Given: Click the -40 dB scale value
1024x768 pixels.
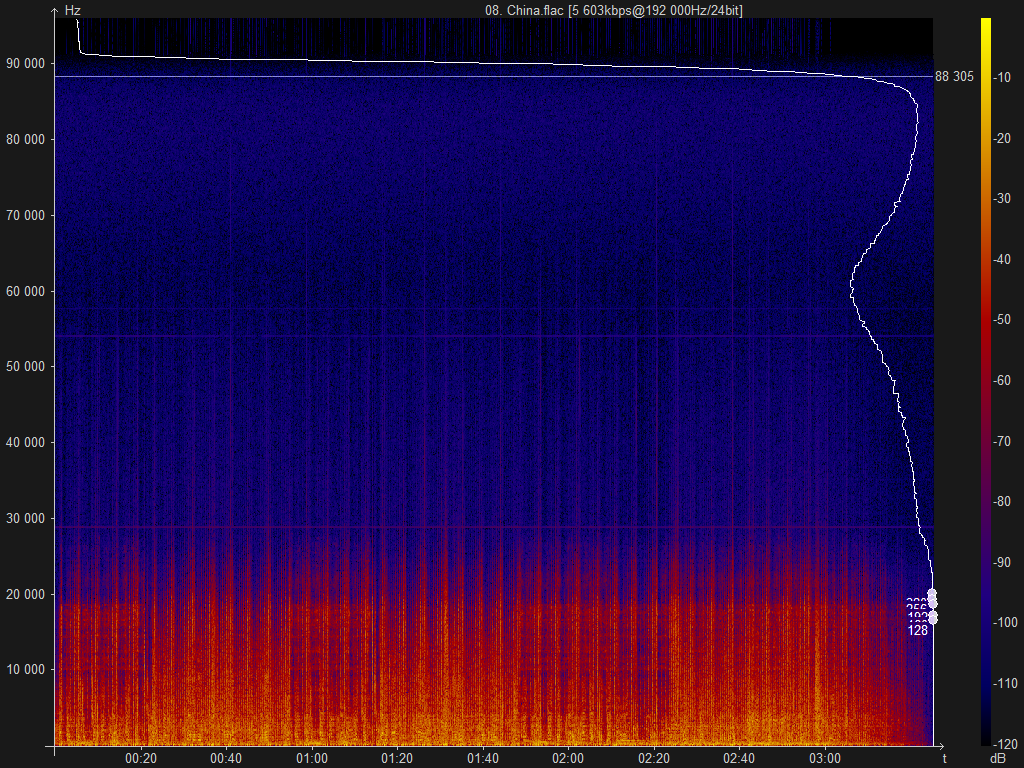Looking at the screenshot, I should 1002,259.
